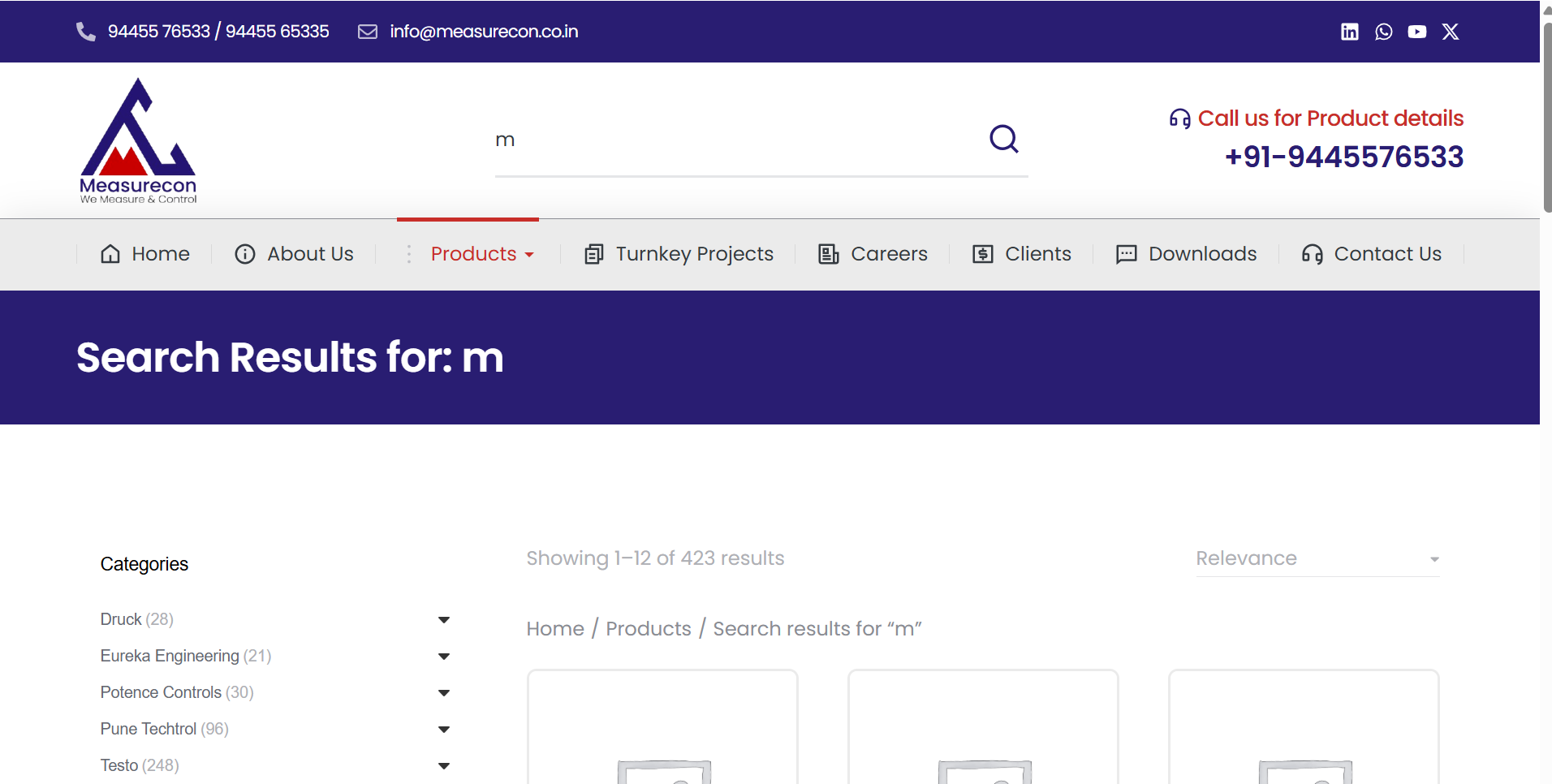Click Home in the breadcrumb

[x=555, y=629]
